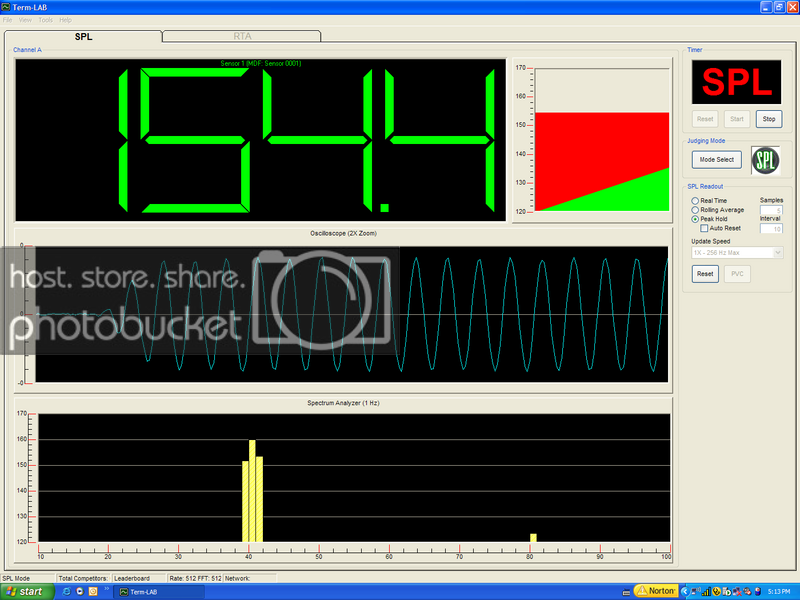Viewport: 800px width, 600px height.
Task: Click the tallest 40 Hz spectrum bar
Action: 252,491
